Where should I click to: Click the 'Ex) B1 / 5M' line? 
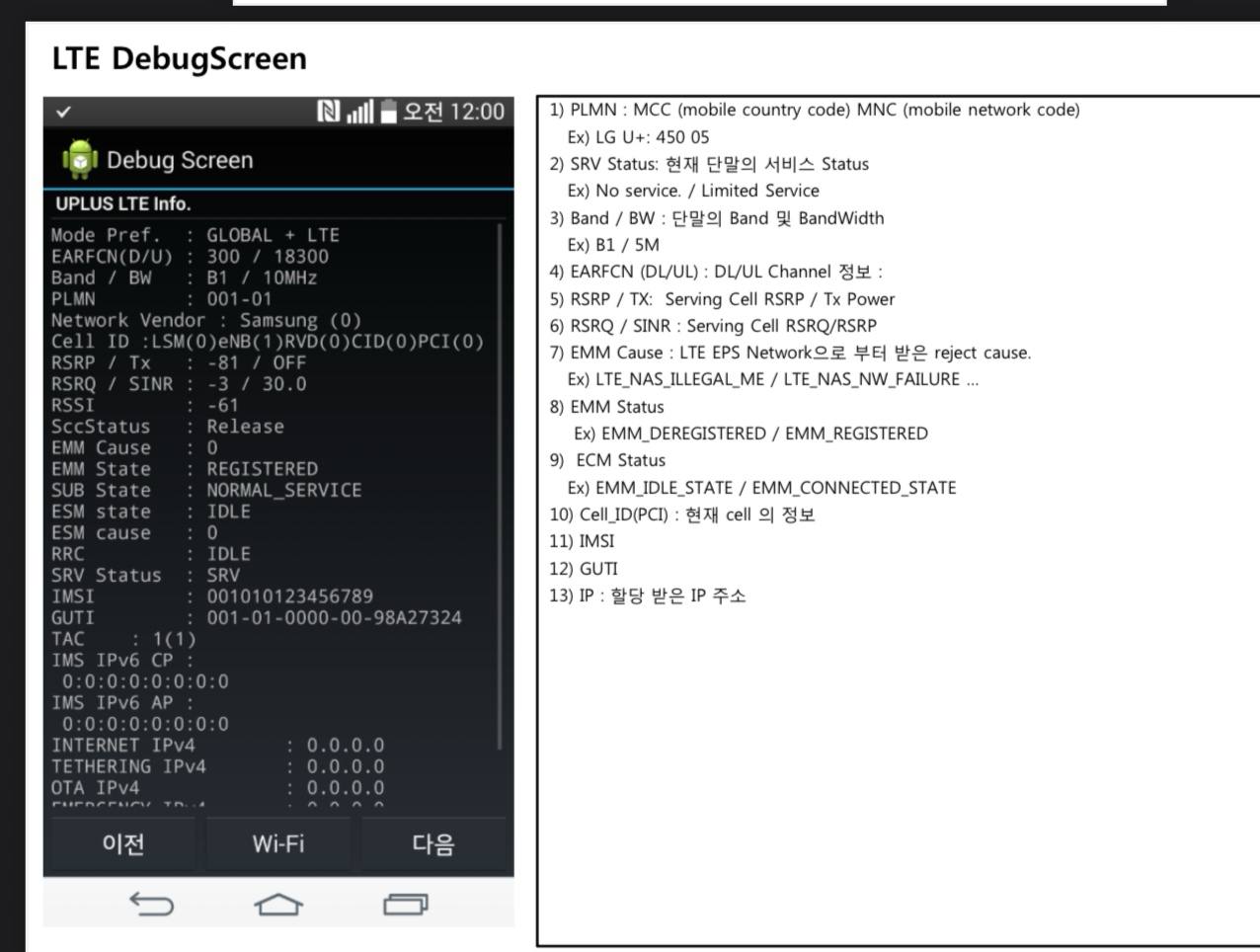[x=613, y=245]
